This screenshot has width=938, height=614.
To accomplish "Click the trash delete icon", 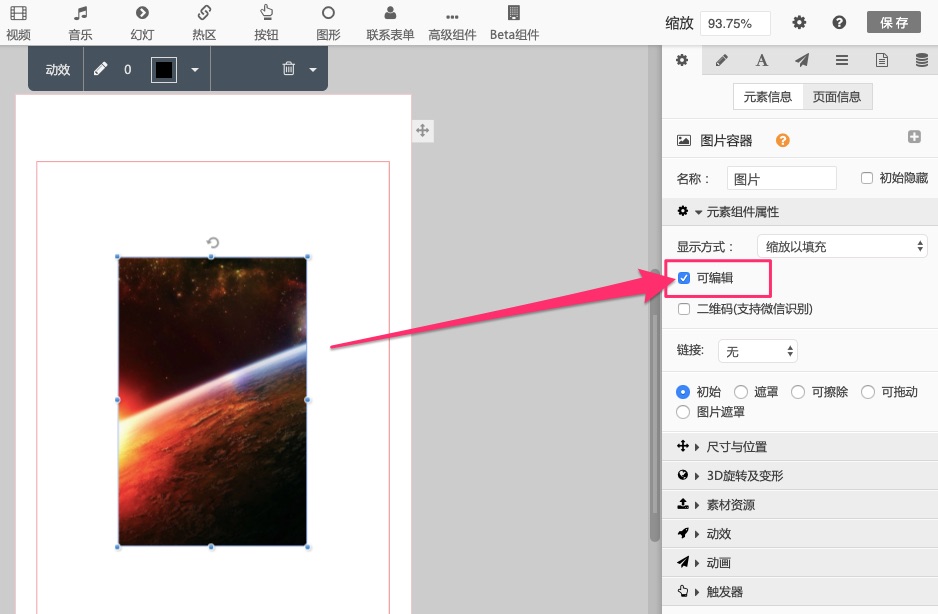I will pyautogui.click(x=289, y=69).
